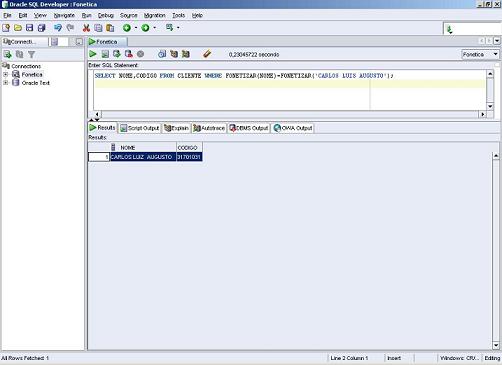Viewport: 502px width, 365px height.
Task: Switch to the Script Output tab
Action: click(x=140, y=128)
